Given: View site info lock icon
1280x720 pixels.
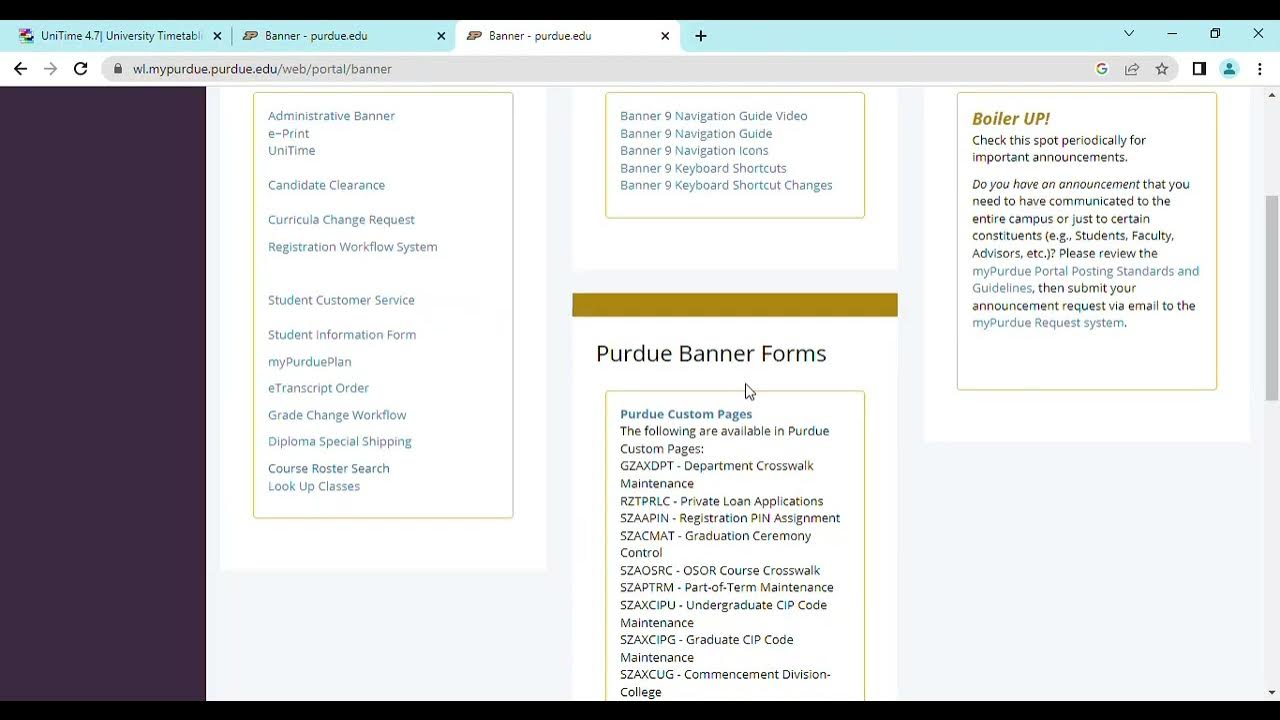Looking at the screenshot, I should pyautogui.click(x=118, y=69).
